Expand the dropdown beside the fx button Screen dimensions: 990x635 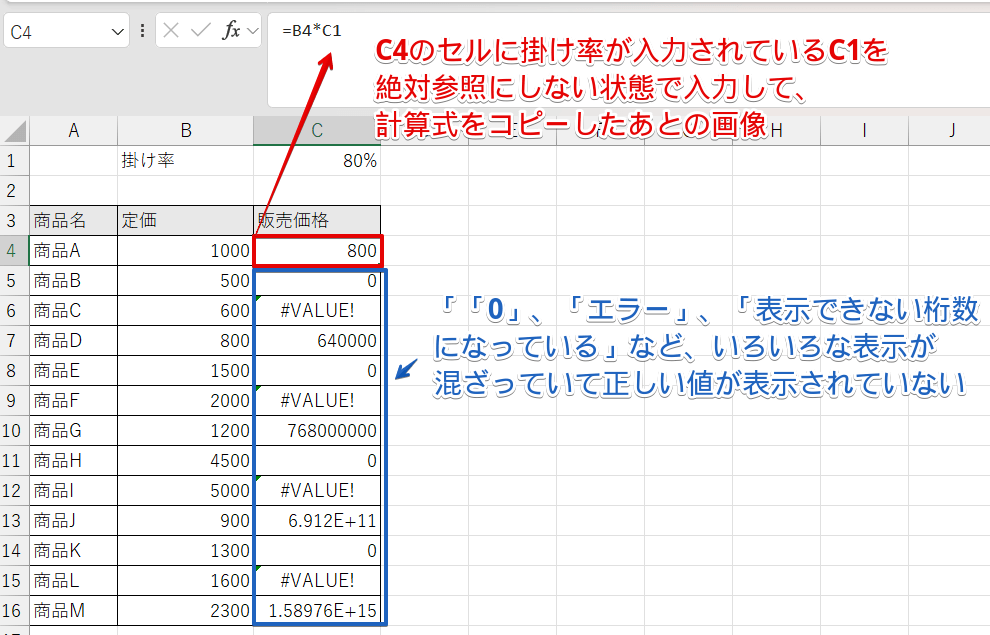[253, 31]
